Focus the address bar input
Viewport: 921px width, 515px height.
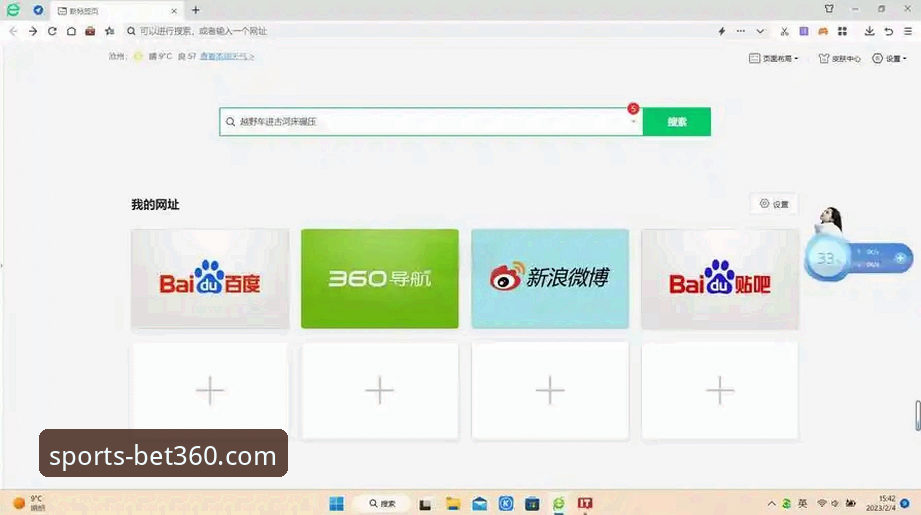(411, 31)
